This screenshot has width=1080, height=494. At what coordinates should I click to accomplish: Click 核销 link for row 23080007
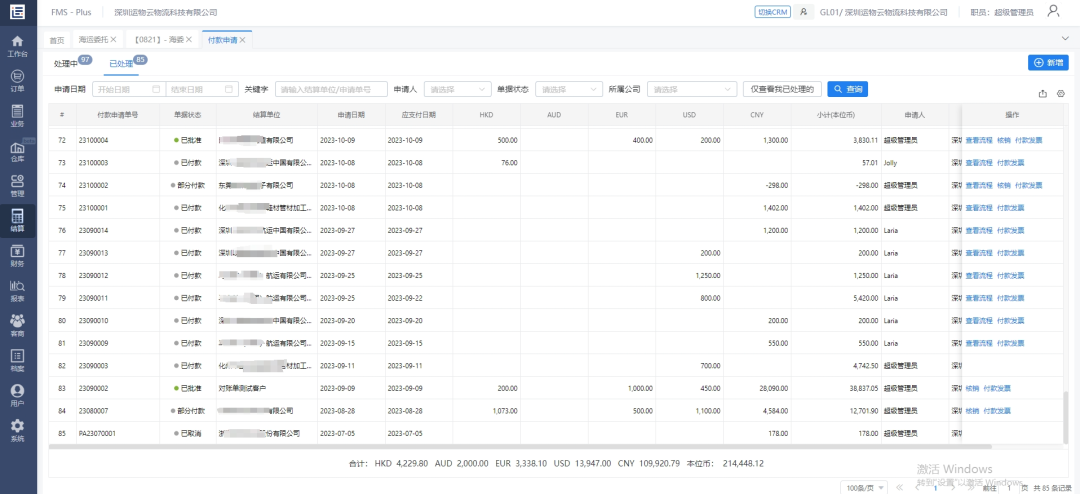coord(972,411)
